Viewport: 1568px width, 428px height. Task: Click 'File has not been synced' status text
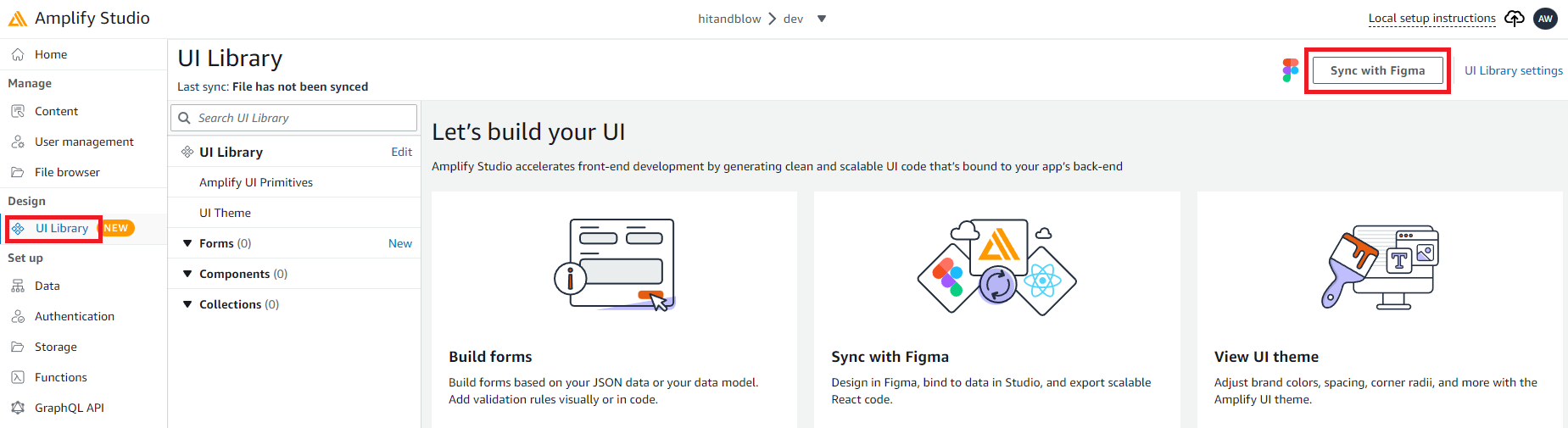[x=300, y=86]
